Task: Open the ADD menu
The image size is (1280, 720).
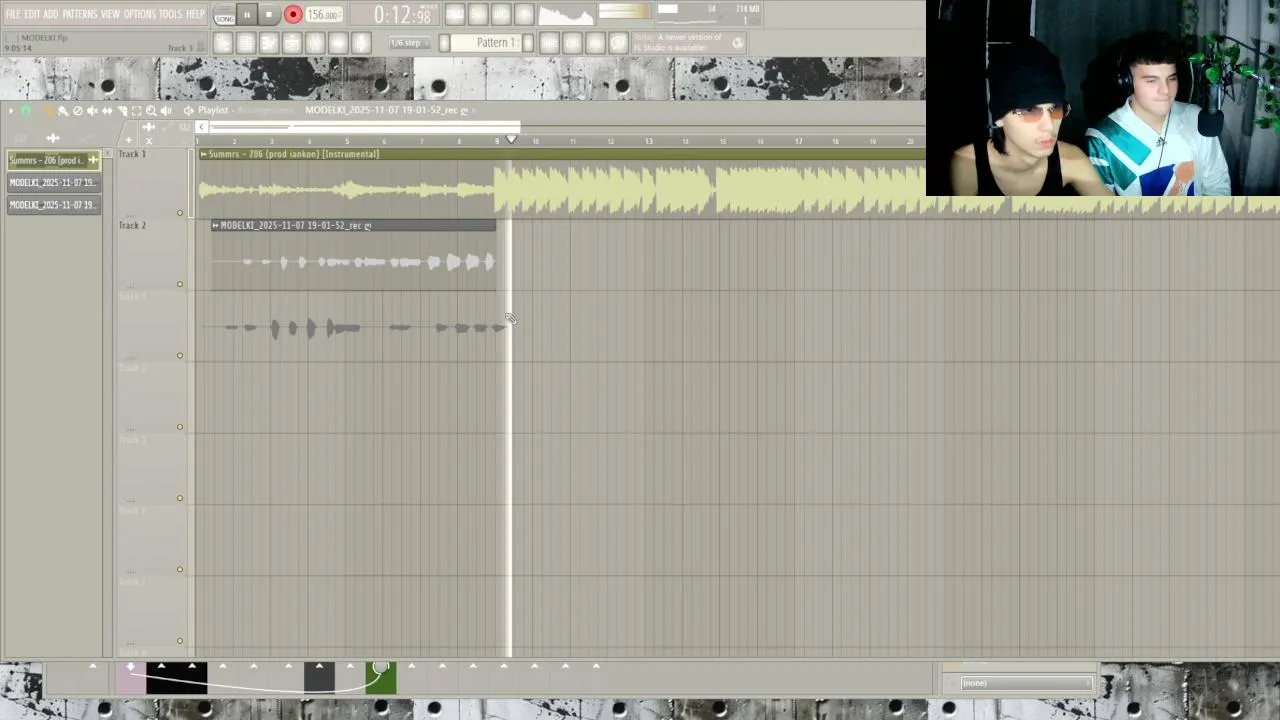Action: [x=51, y=14]
